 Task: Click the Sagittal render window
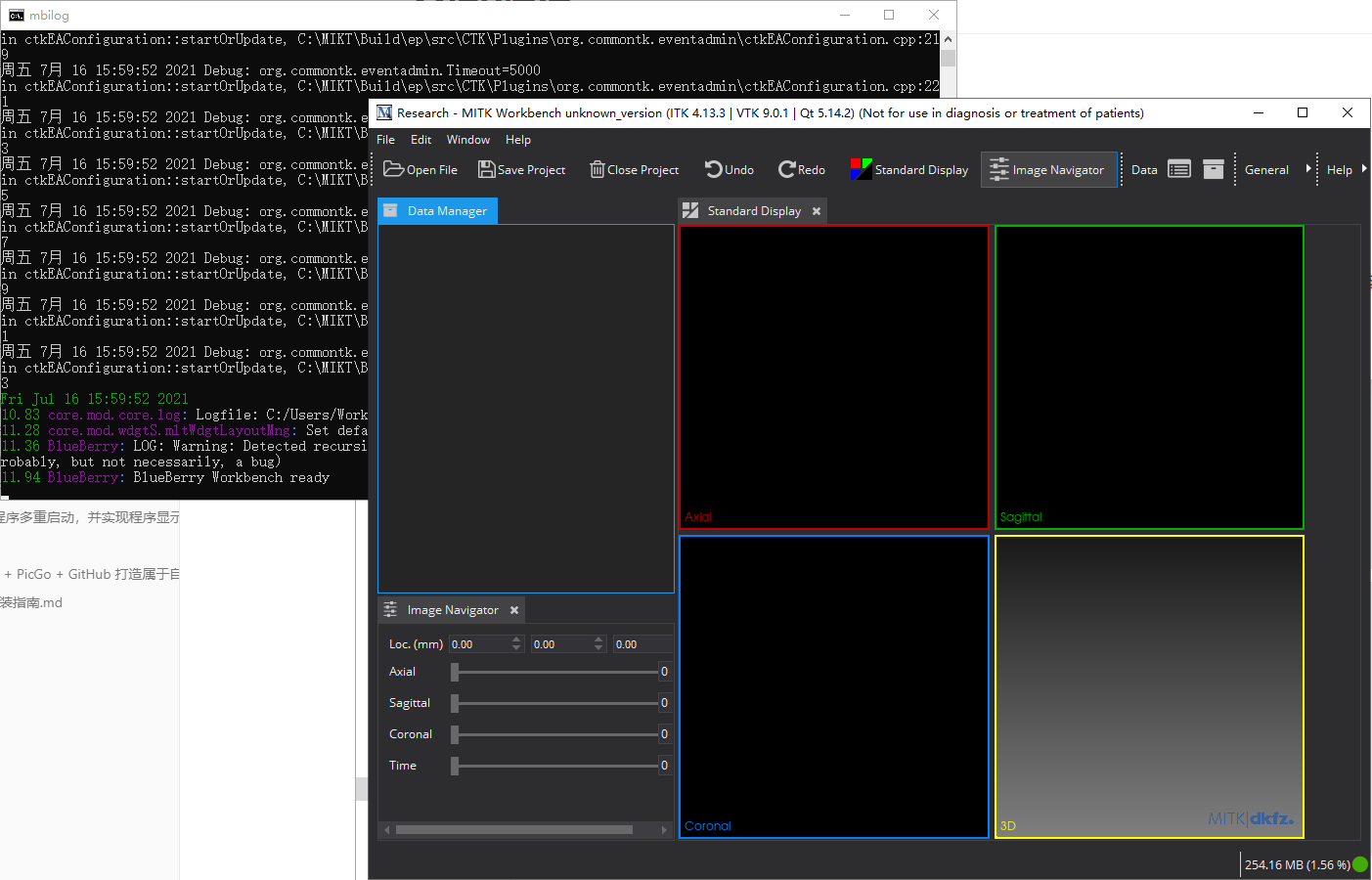point(1150,377)
